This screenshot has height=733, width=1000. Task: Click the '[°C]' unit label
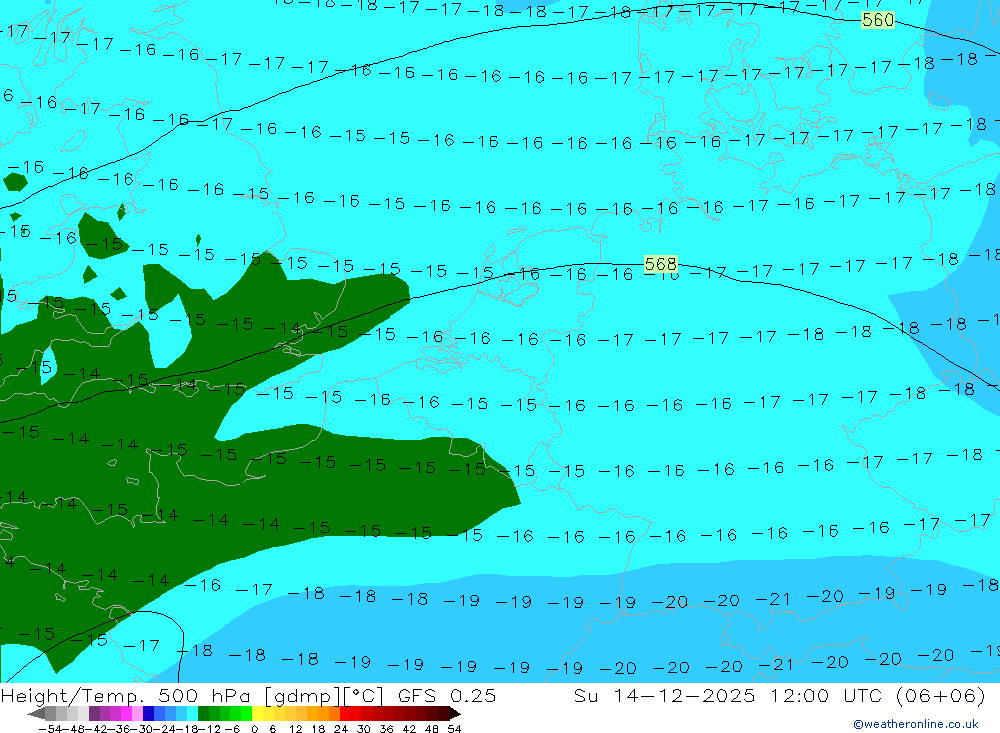[362, 696]
